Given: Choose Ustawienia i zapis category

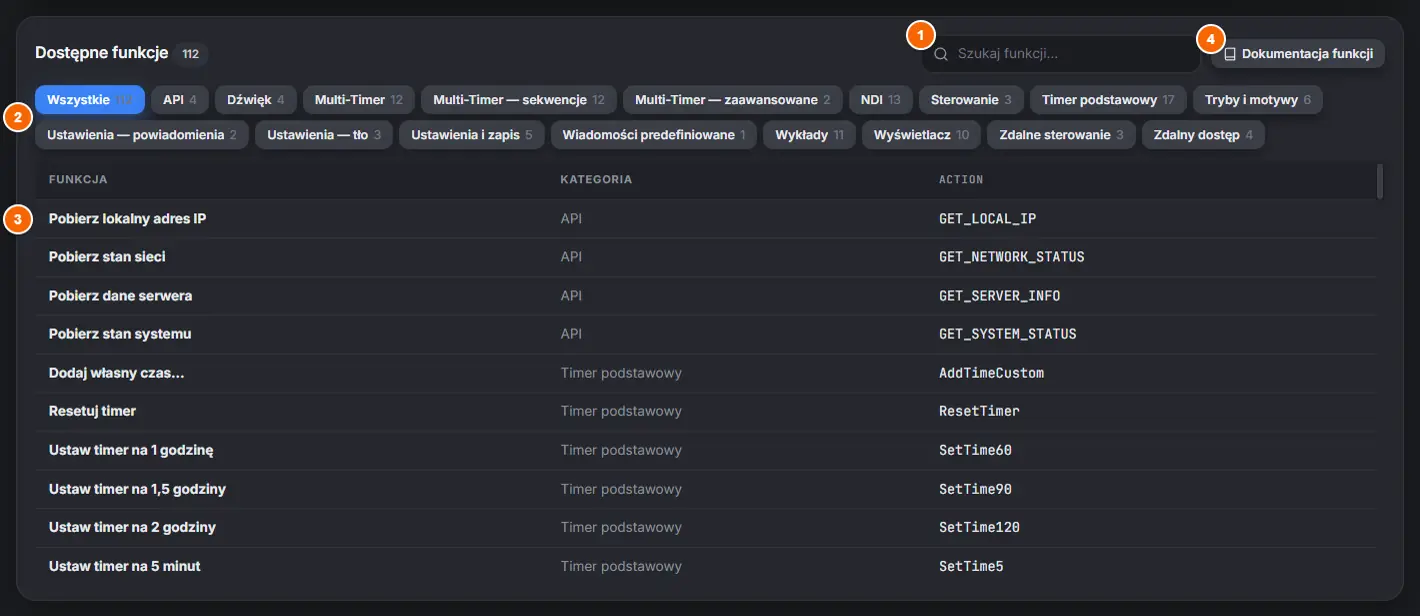Looking at the screenshot, I should click(472, 135).
